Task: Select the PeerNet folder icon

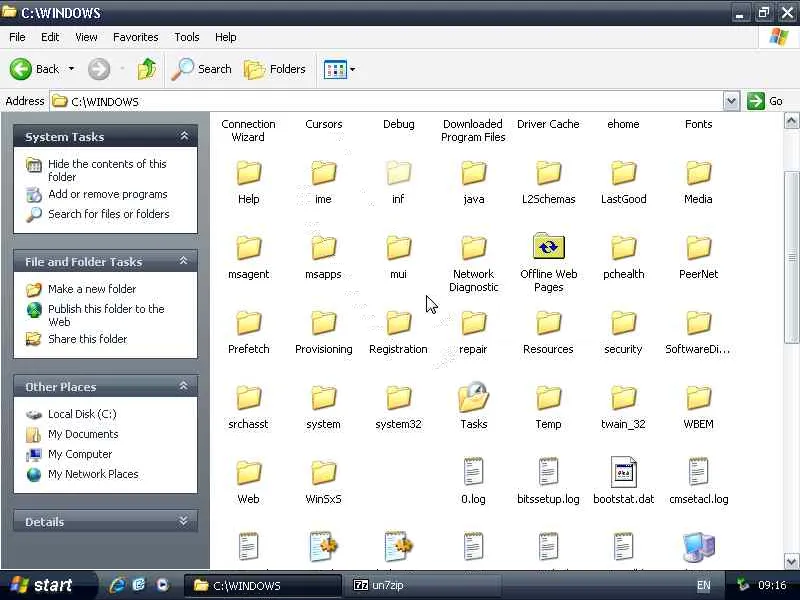Action: 698,248
